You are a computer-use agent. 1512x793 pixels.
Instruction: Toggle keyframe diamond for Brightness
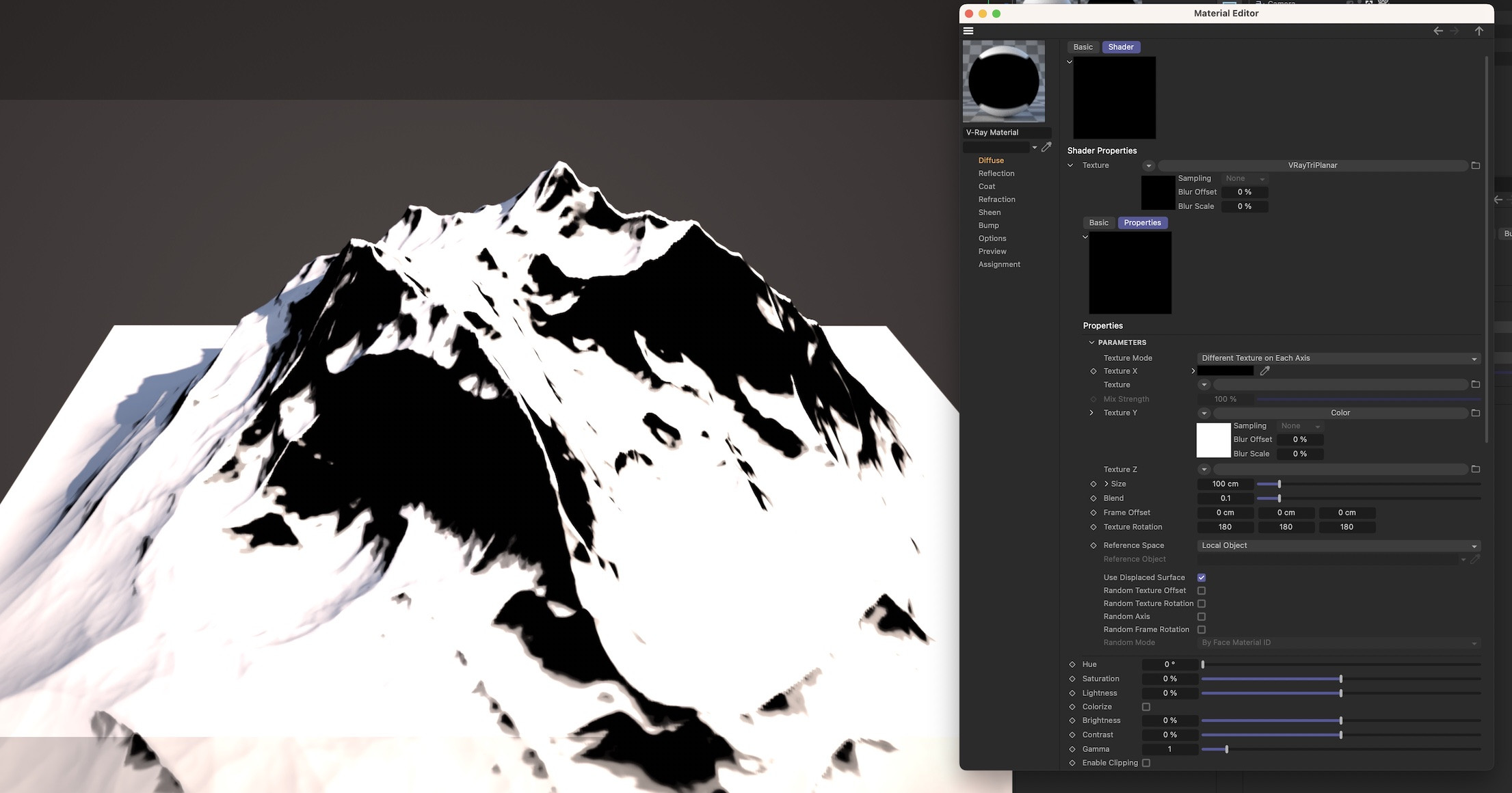[1072, 721]
